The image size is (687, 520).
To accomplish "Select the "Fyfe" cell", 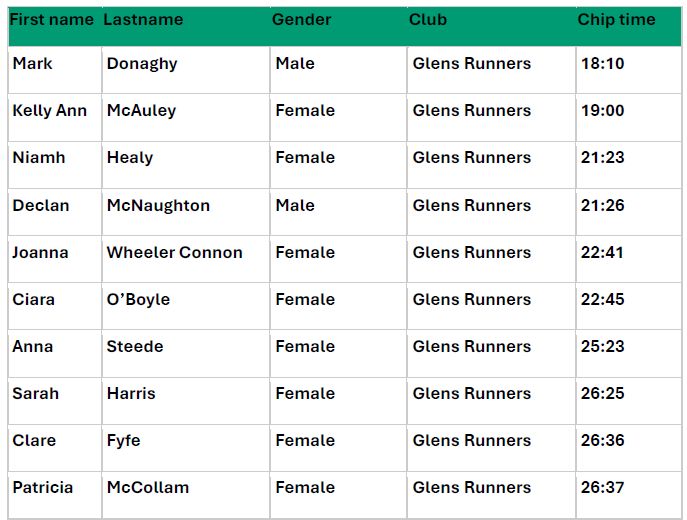I will pyautogui.click(x=124, y=441).
